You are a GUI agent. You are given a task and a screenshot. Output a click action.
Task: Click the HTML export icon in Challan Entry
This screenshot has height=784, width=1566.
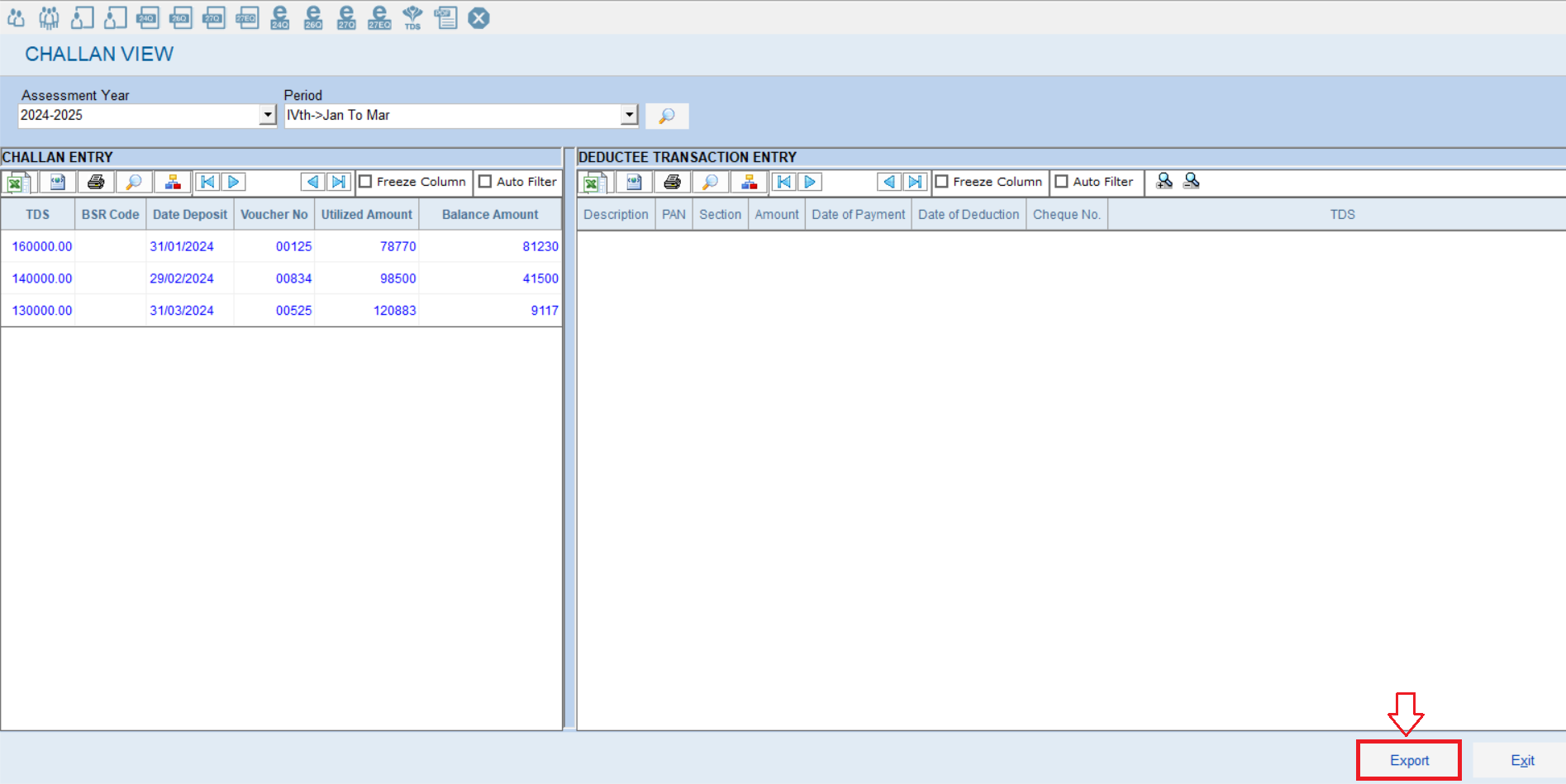[x=57, y=182]
